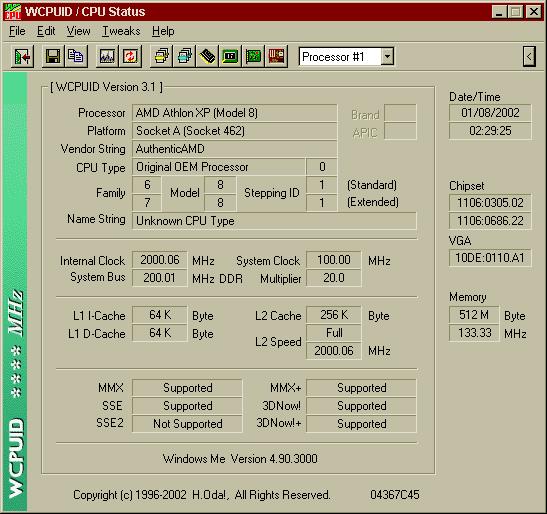Open the File menu
The height and width of the screenshot is (514, 547).
(17, 31)
